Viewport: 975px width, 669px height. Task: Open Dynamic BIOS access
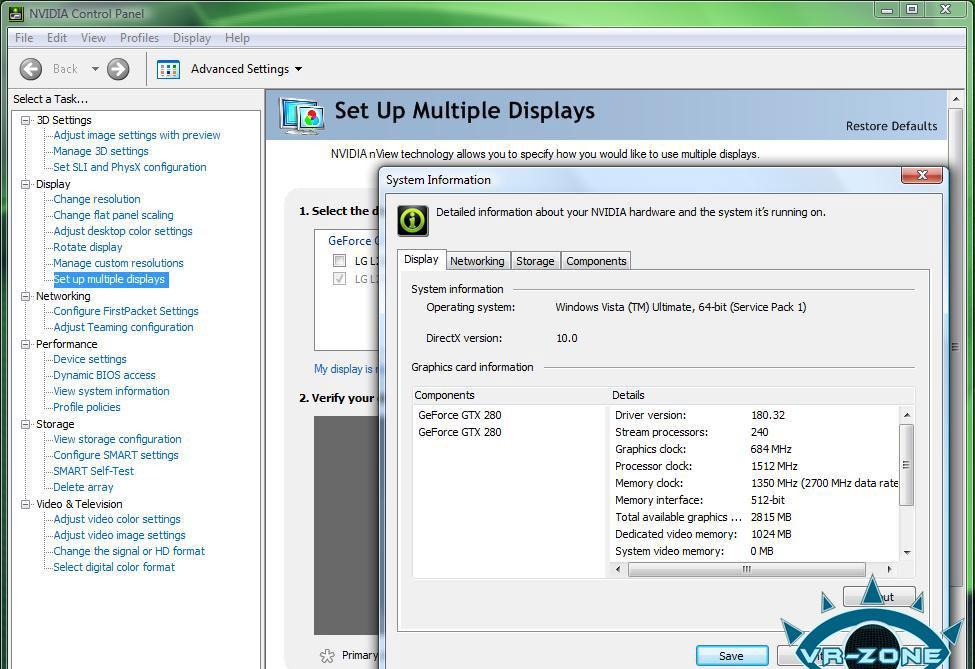pyautogui.click(x=104, y=376)
